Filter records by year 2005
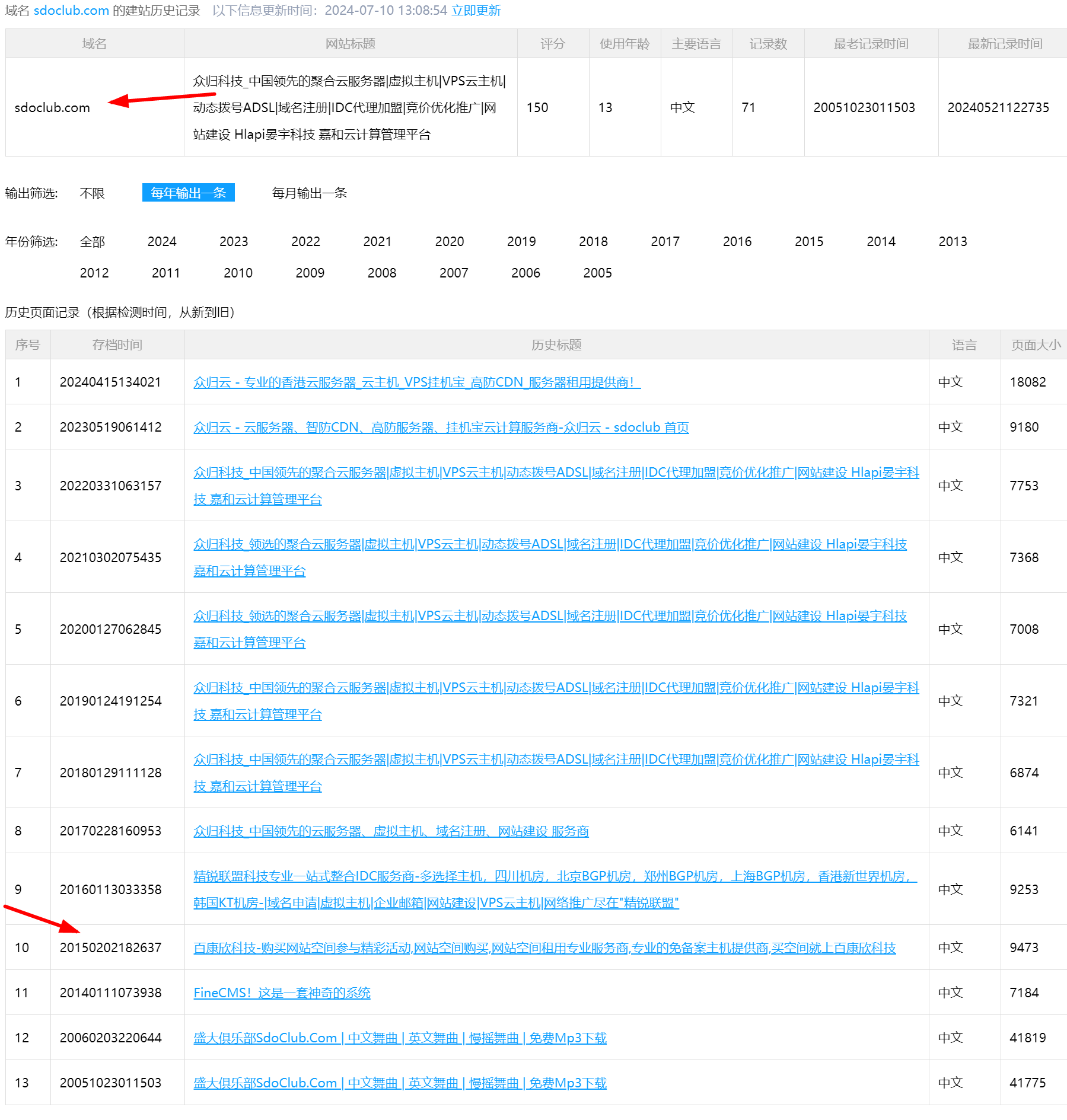The height and width of the screenshot is (1120, 1067). [598, 273]
